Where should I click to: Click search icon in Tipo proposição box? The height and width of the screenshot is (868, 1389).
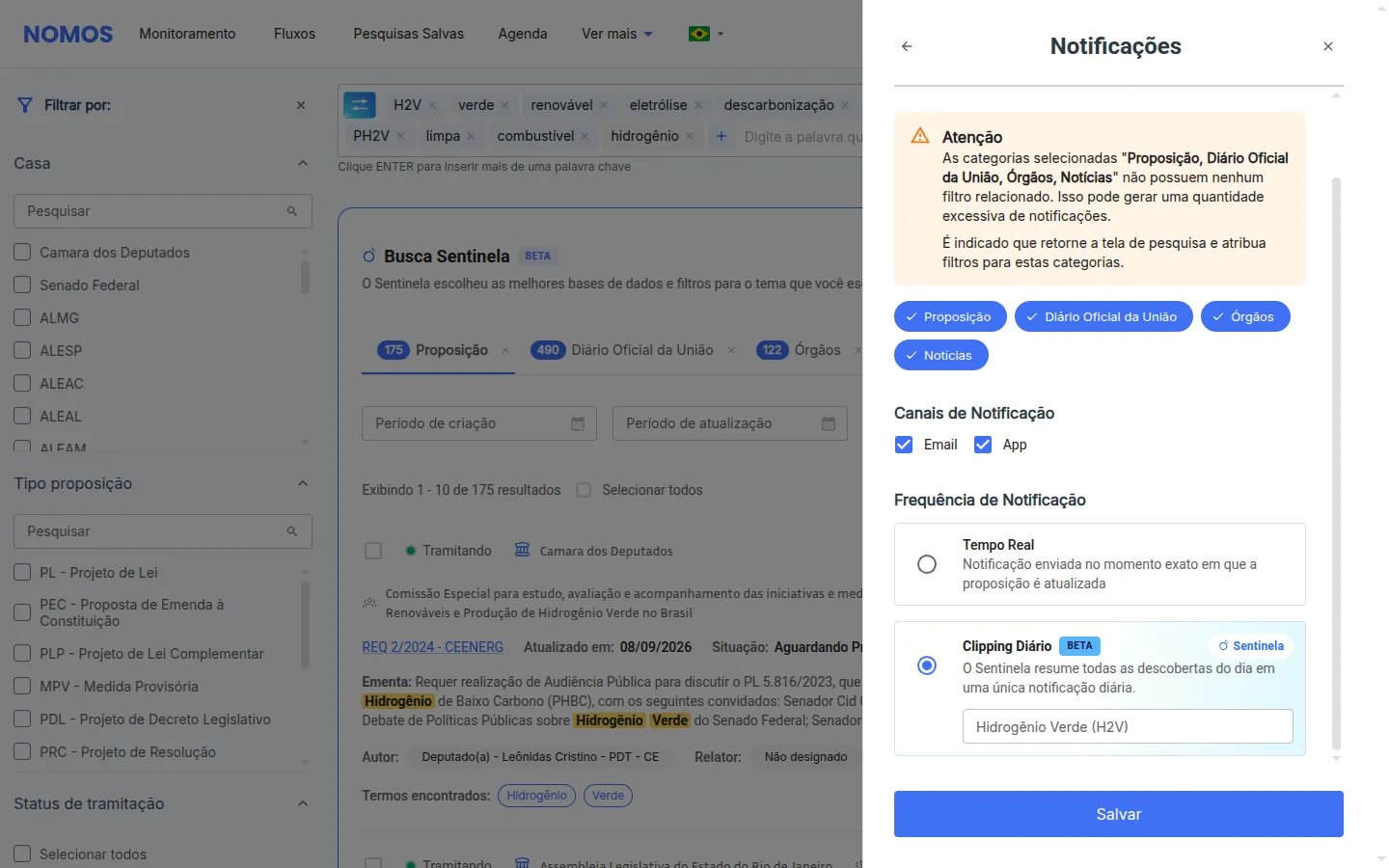[x=292, y=531]
